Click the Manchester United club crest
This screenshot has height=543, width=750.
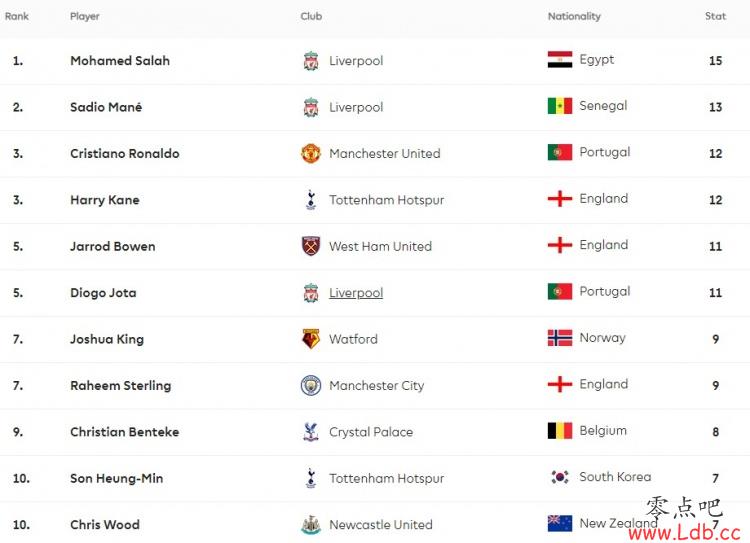tap(311, 154)
